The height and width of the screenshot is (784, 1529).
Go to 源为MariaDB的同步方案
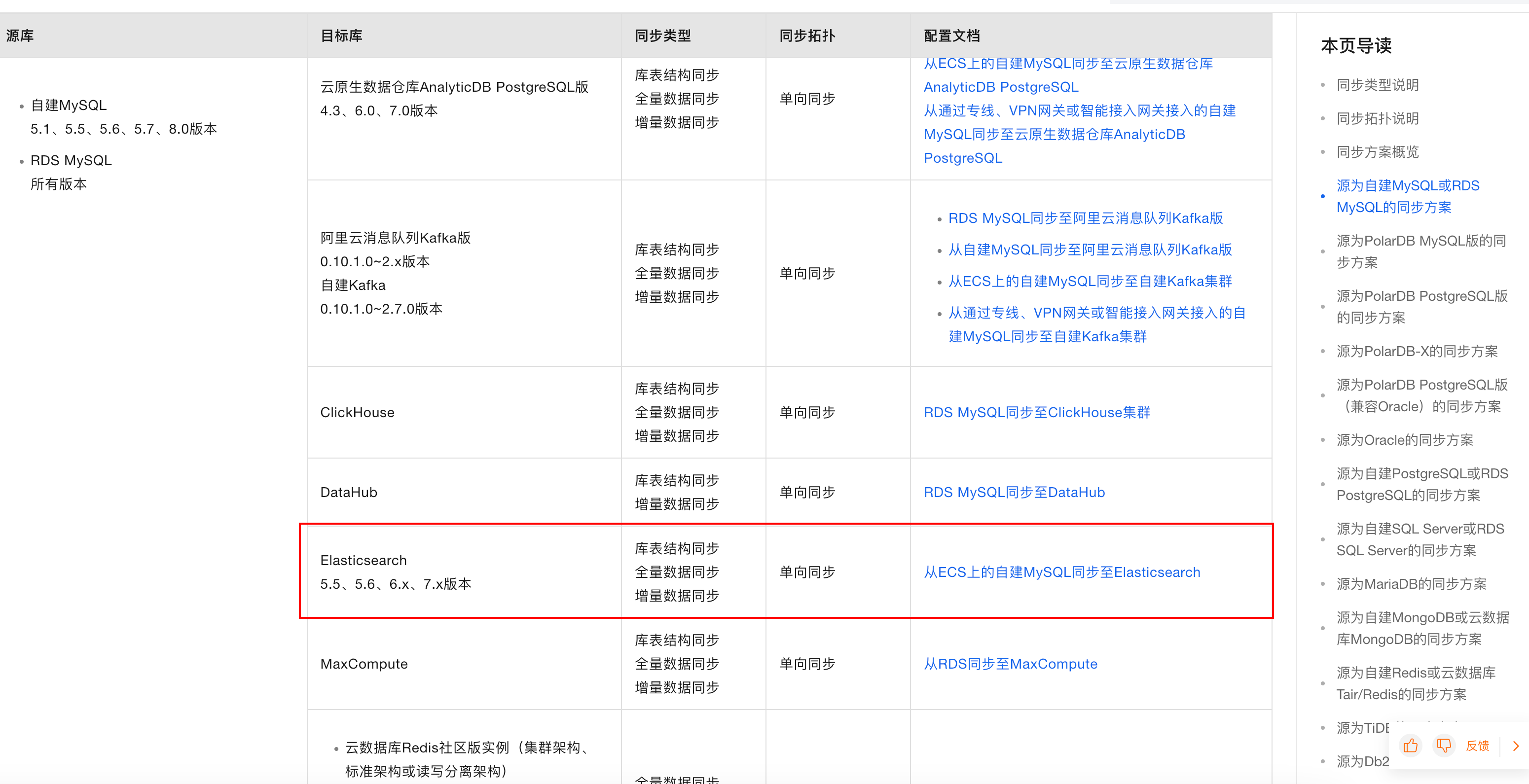pos(1412,584)
